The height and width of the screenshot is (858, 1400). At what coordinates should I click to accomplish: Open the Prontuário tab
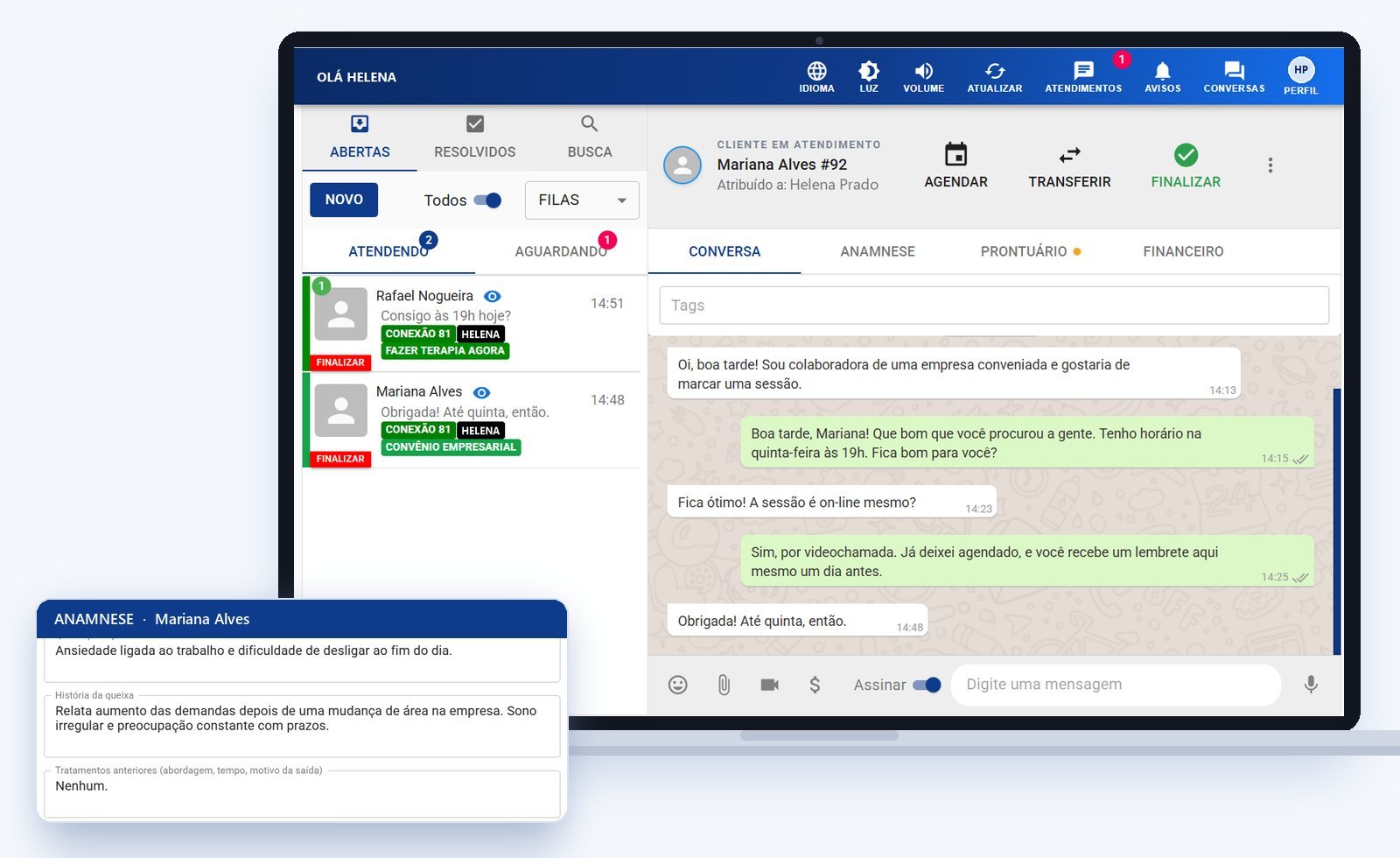tap(1030, 251)
